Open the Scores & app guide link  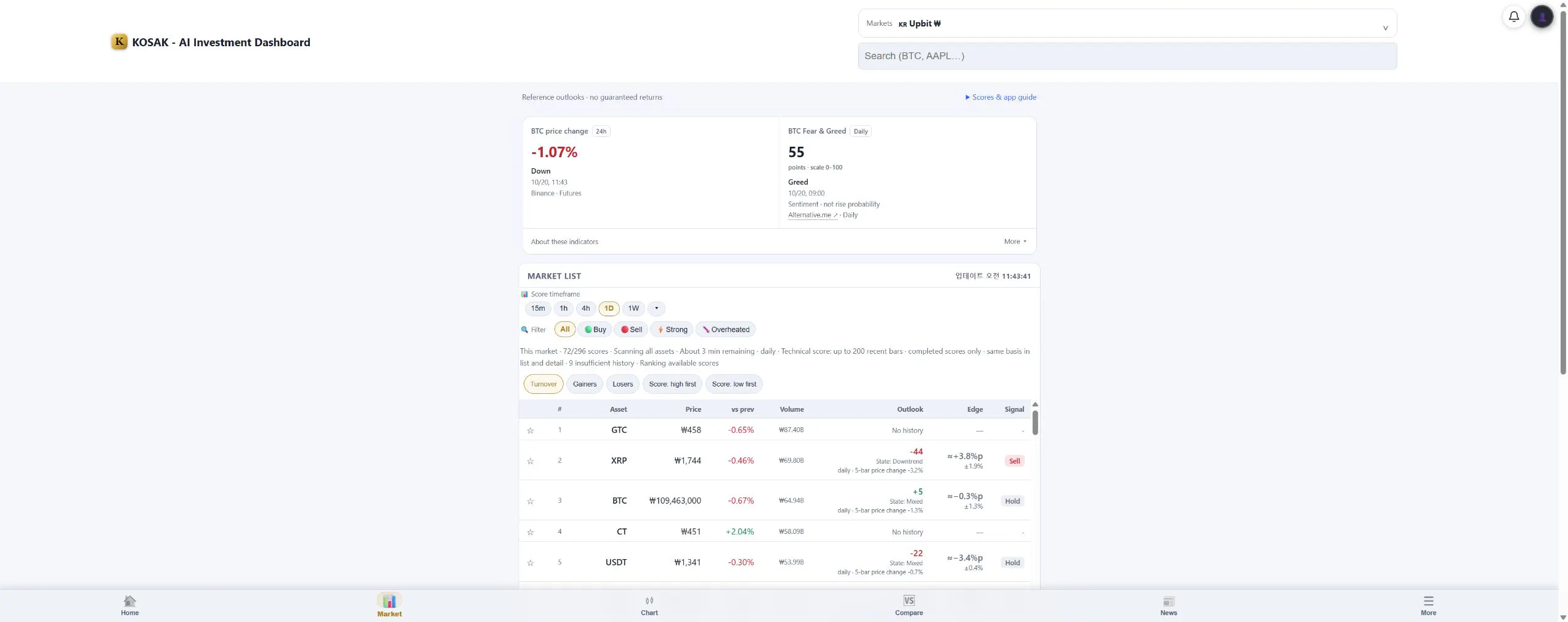(x=1001, y=97)
